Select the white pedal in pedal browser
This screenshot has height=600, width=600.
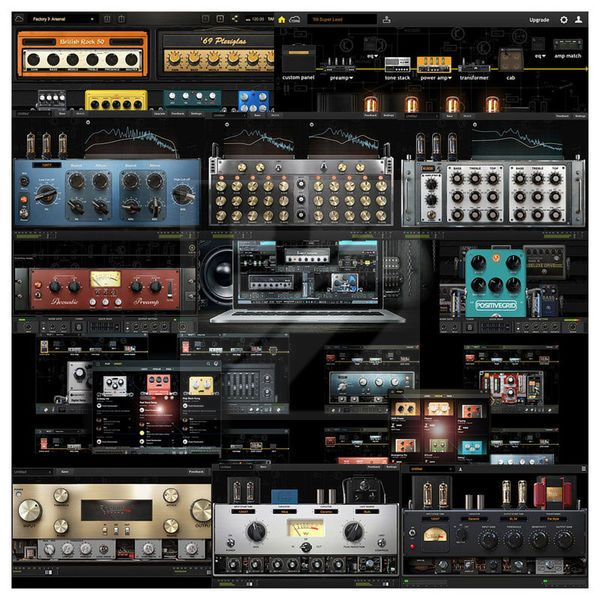(115, 385)
